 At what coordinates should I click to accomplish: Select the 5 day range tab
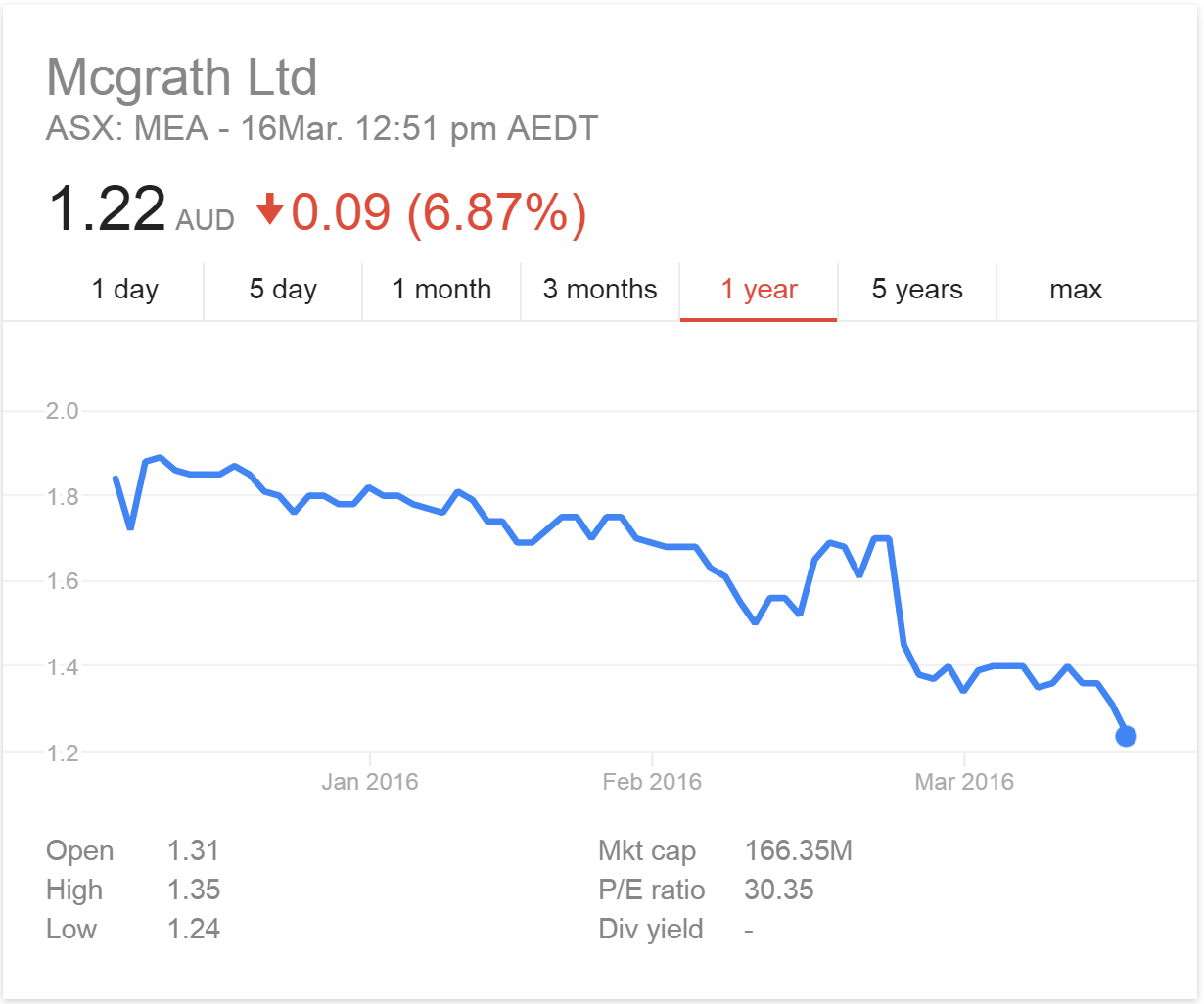coord(283,290)
